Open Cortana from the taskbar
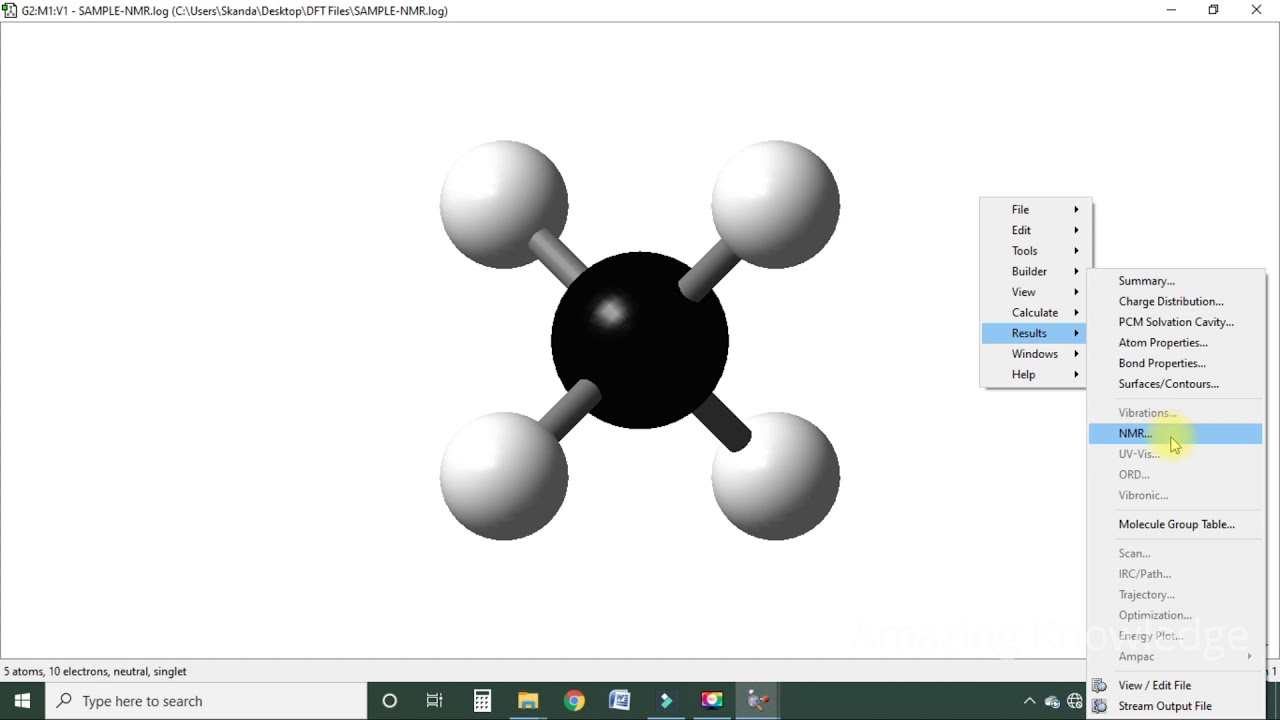The width and height of the screenshot is (1280, 720). tap(390, 701)
